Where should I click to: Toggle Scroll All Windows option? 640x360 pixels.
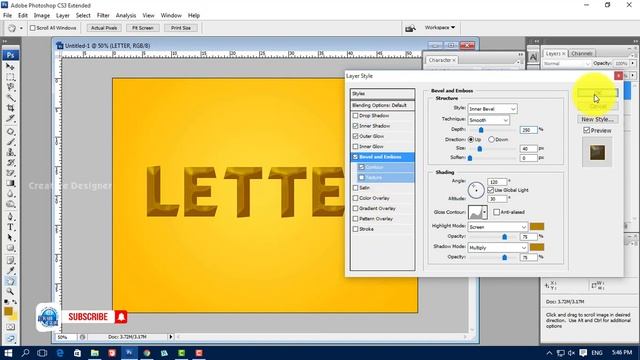33,28
